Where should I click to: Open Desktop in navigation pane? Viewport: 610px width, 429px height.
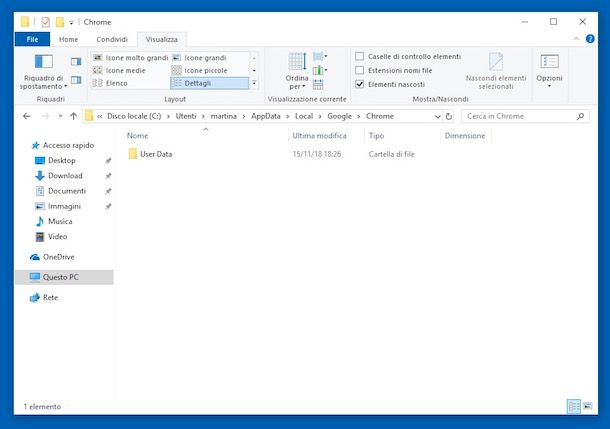[x=61, y=160]
